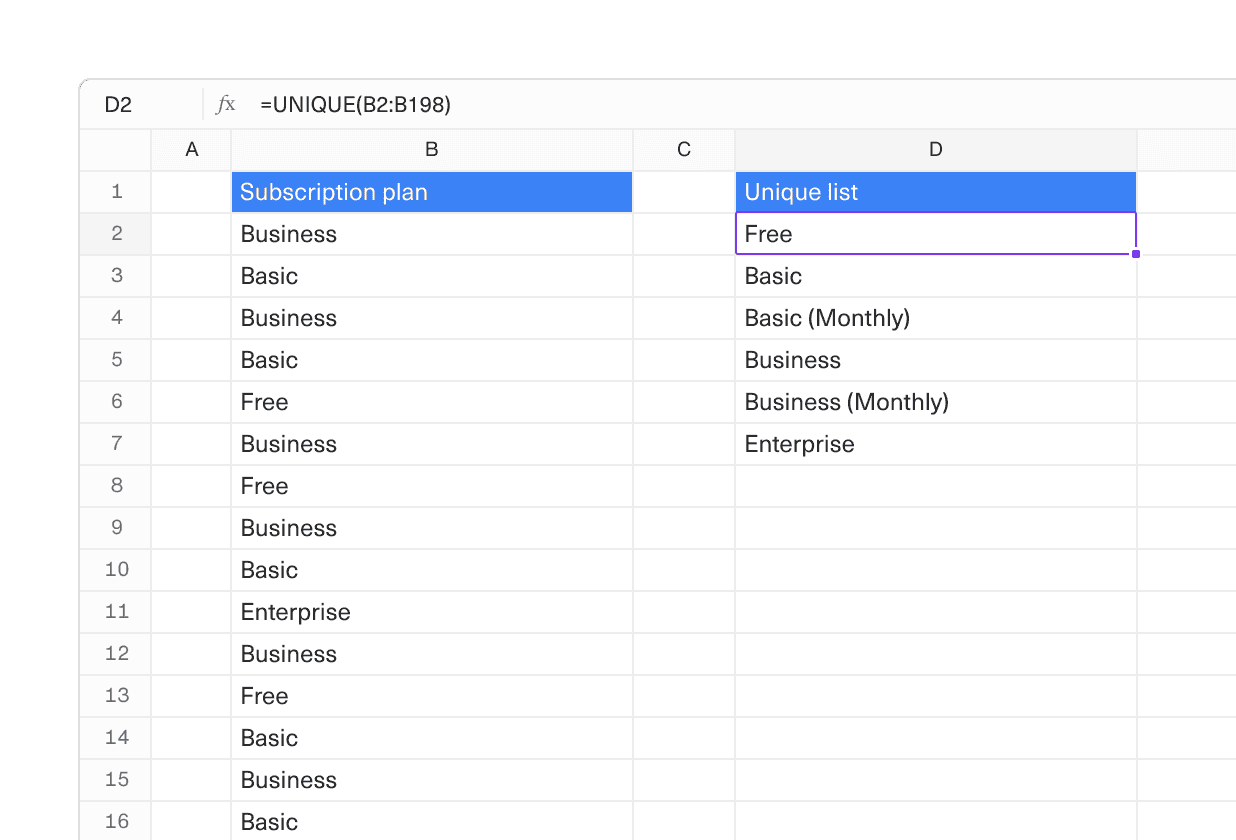Select column C header

(x=684, y=150)
